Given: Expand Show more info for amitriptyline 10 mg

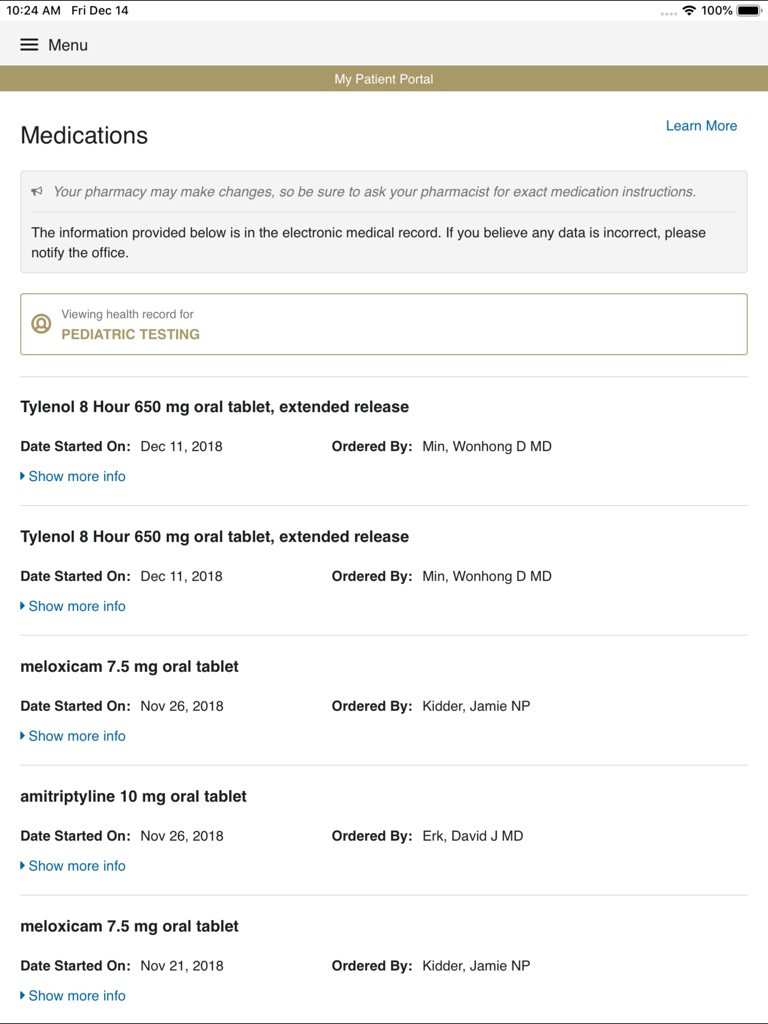Looking at the screenshot, I should (76, 866).
